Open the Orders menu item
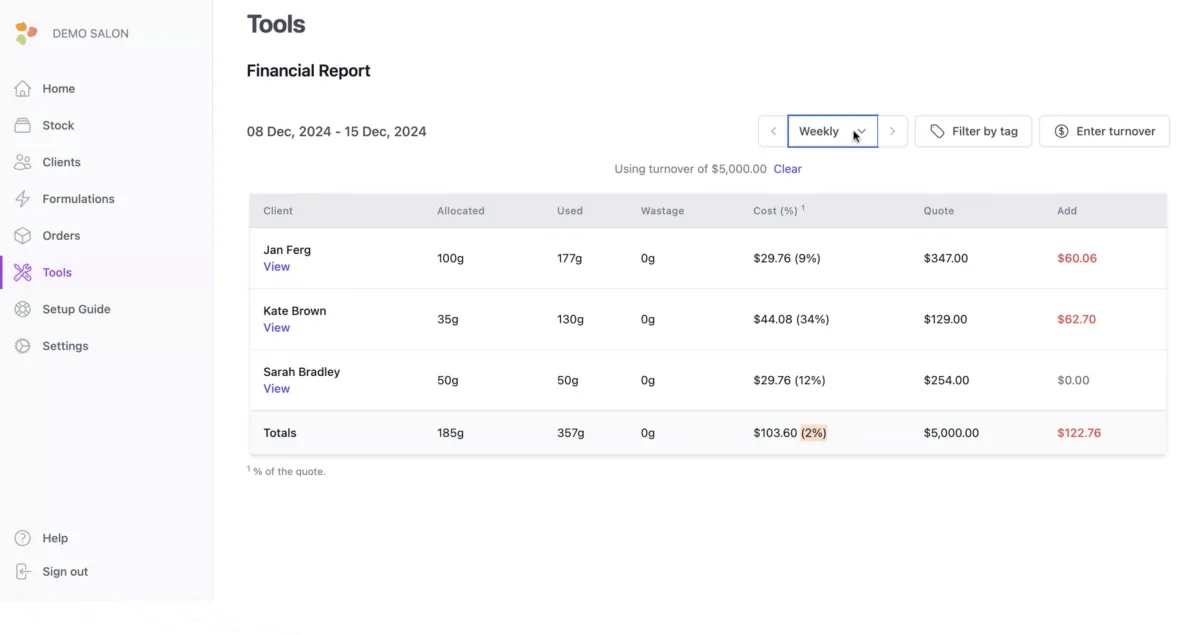1200x635 pixels. [61, 236]
